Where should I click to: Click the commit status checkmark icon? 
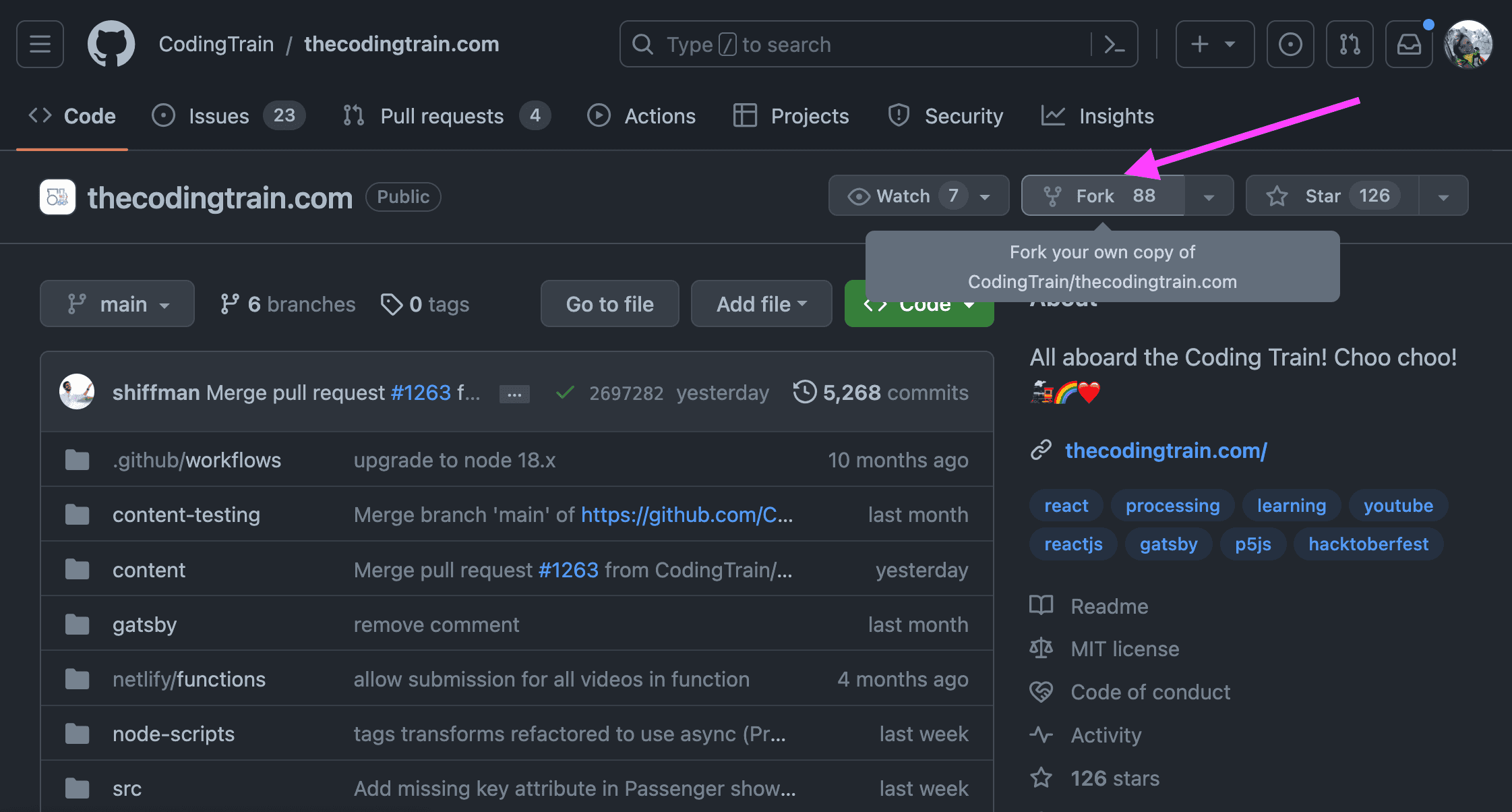click(565, 393)
